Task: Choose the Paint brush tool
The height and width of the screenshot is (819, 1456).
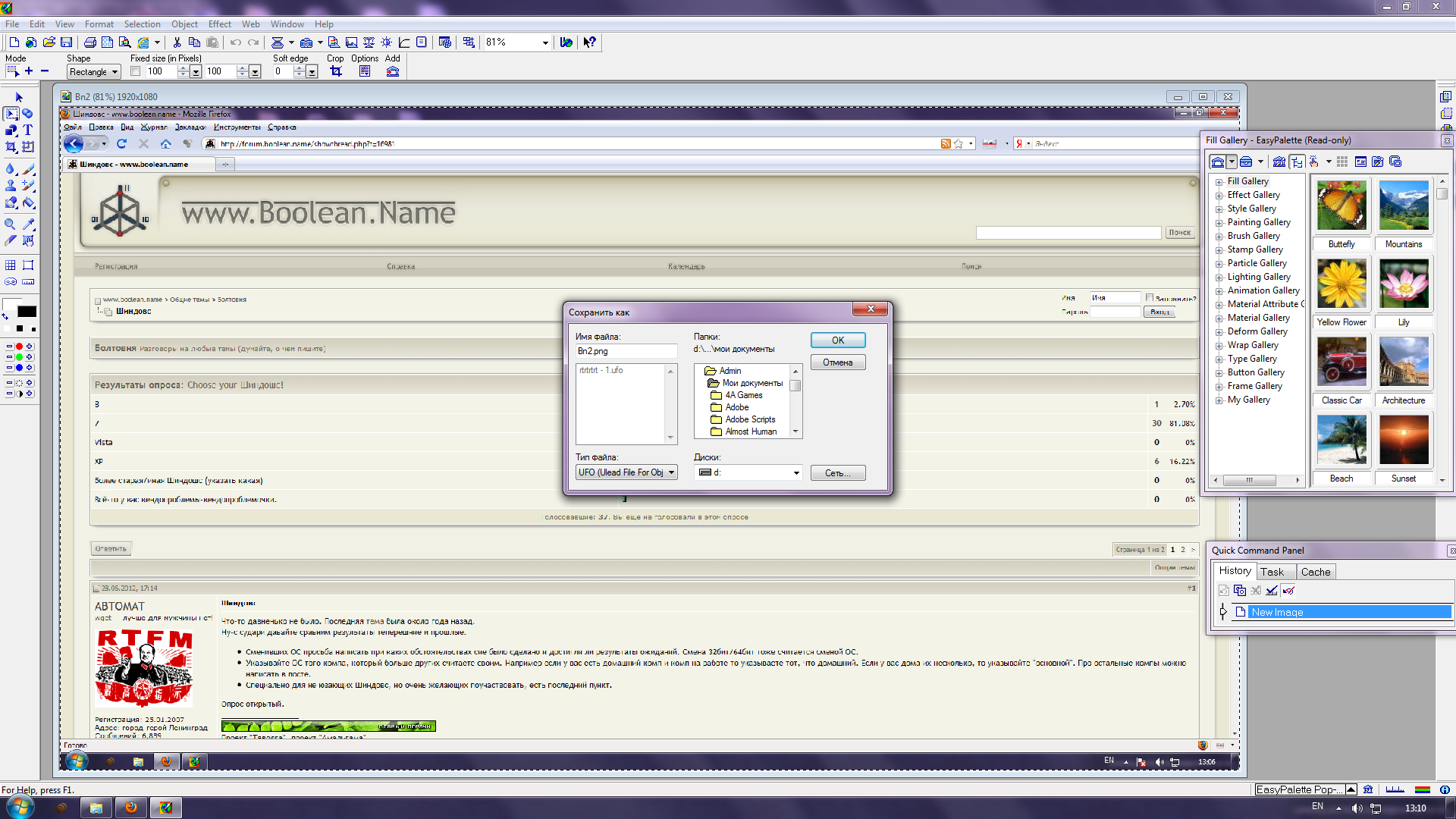Action: coord(29,168)
